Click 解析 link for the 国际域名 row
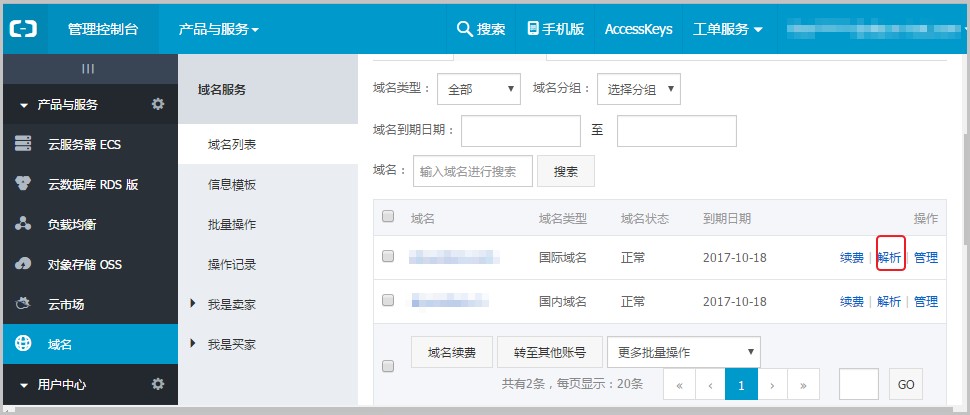970x415 pixels. (x=889, y=258)
